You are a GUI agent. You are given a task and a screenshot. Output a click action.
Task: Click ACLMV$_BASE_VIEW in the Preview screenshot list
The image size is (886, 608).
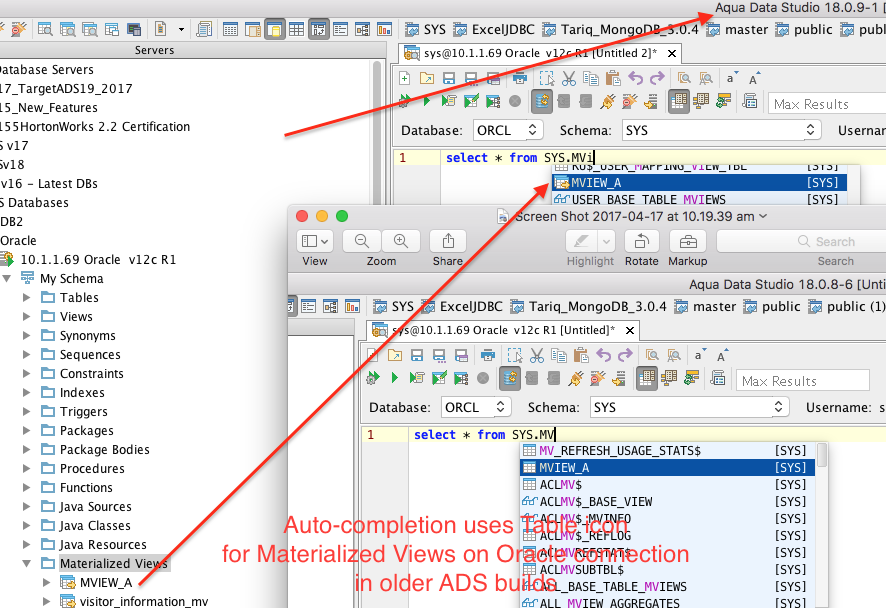click(667, 501)
